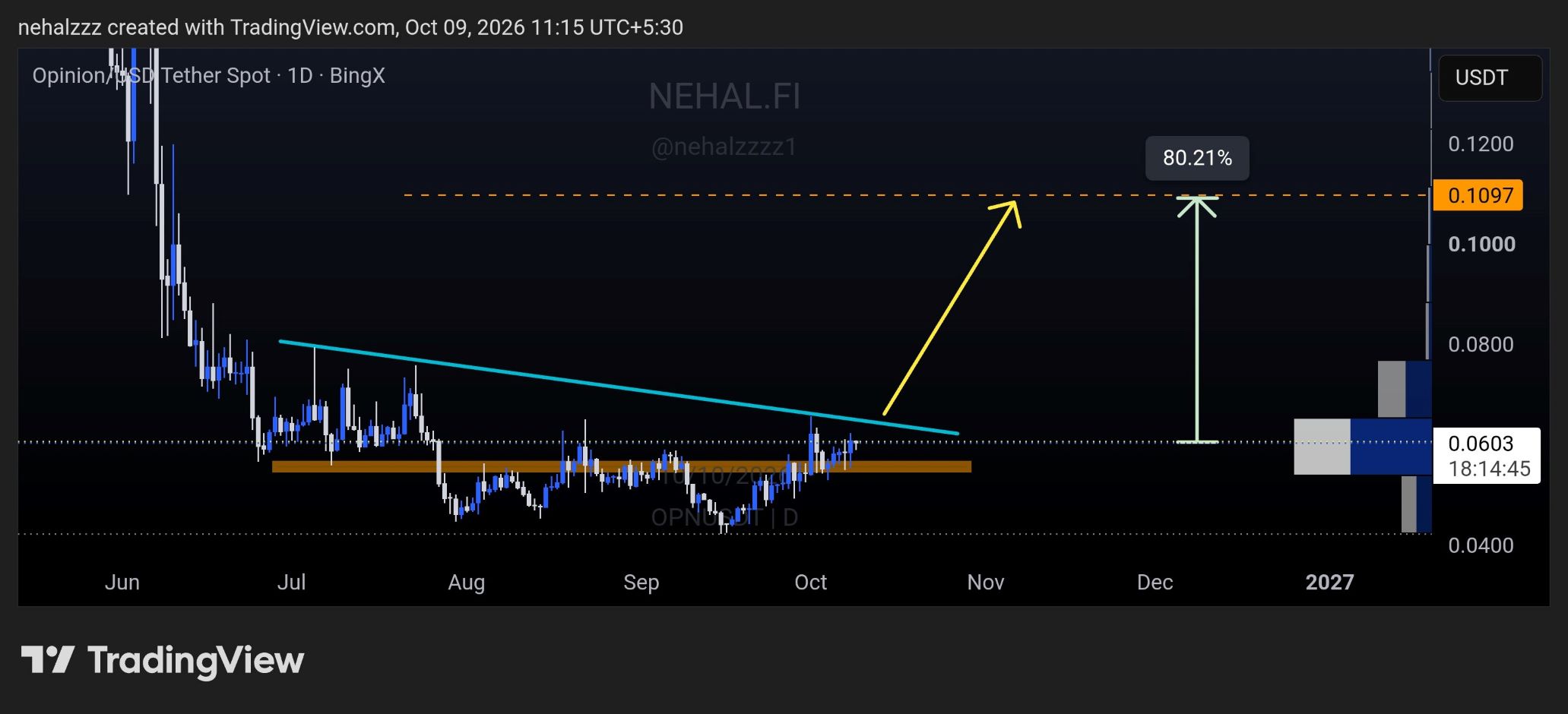Click the 18:14:45 countdown timer

click(1489, 469)
